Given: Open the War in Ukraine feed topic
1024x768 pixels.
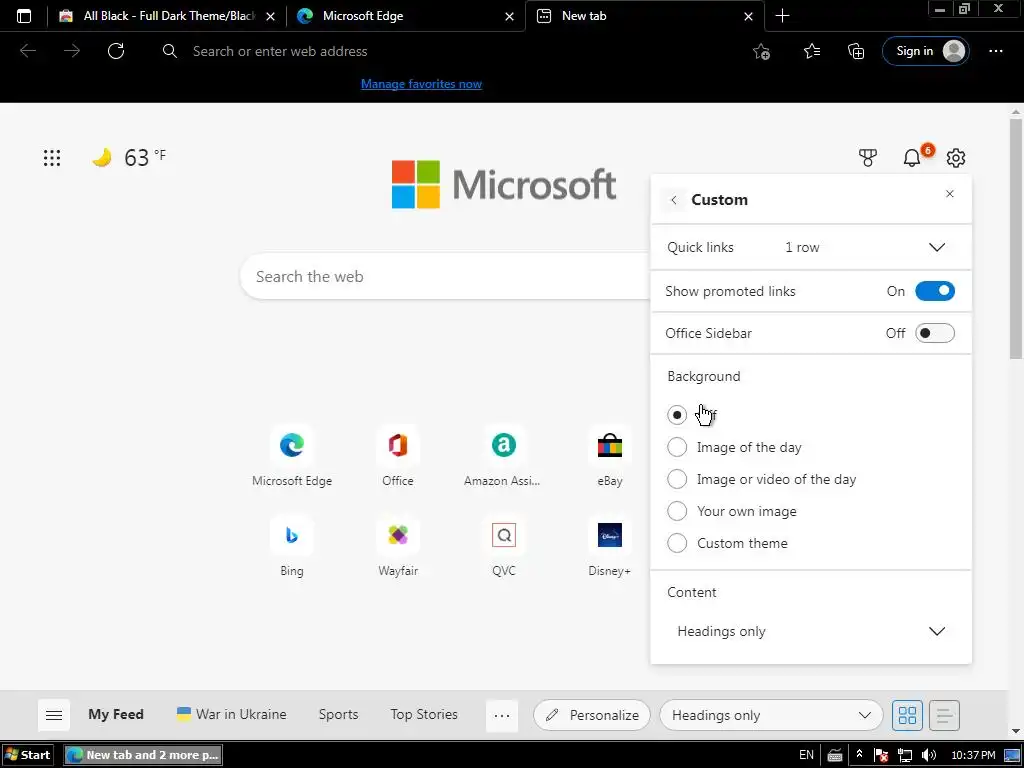Looking at the screenshot, I should 231,714.
